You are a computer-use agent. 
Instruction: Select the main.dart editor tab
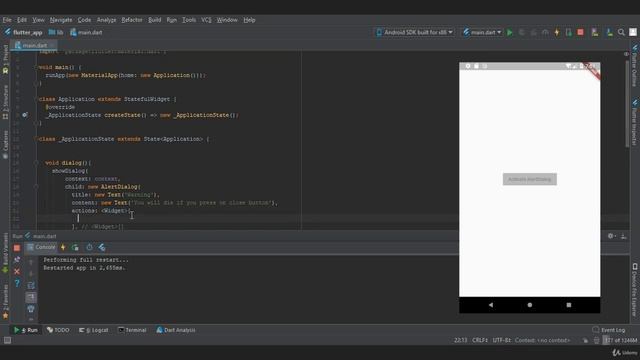click(34, 45)
